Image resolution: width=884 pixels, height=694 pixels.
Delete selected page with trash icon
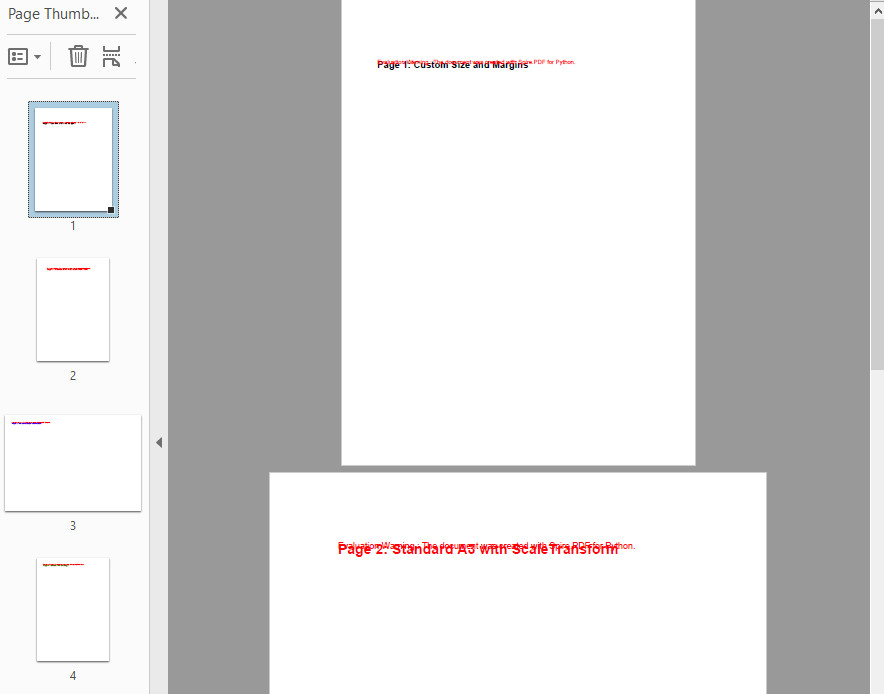point(78,56)
